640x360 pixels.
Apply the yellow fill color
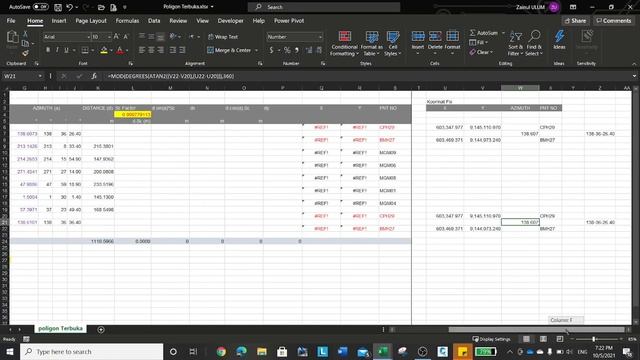[104, 50]
